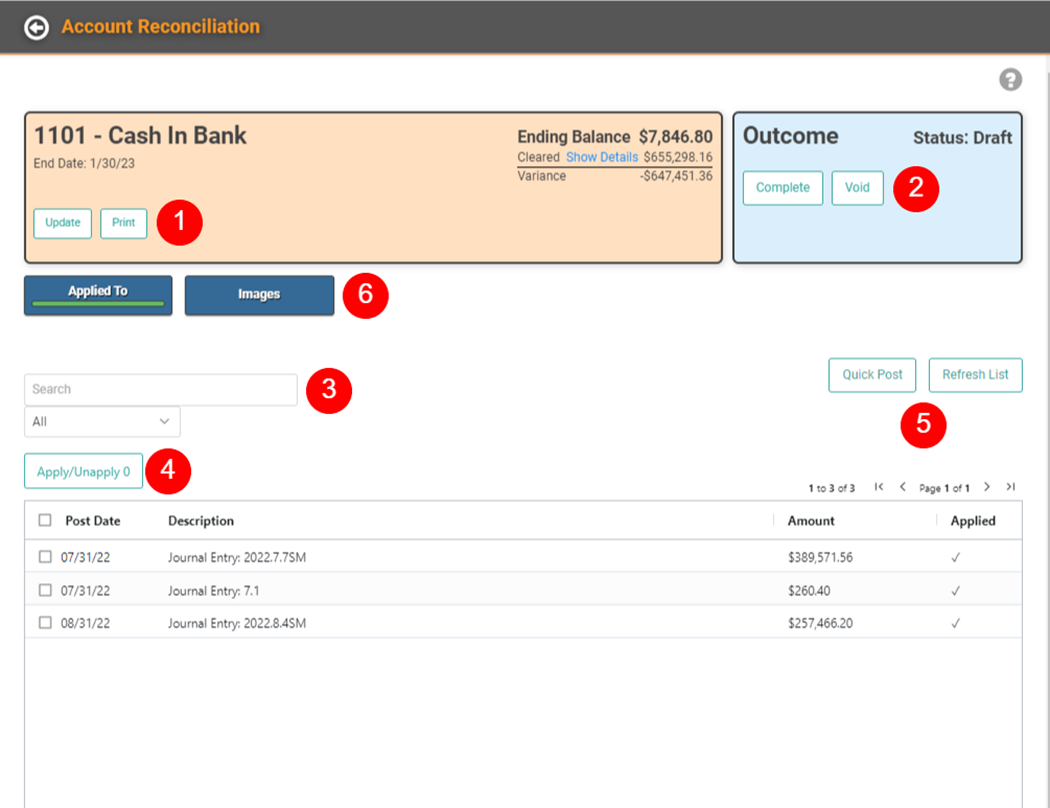The height and width of the screenshot is (808, 1050).
Task: Click the back arrow icon in header
Action: tap(36, 28)
